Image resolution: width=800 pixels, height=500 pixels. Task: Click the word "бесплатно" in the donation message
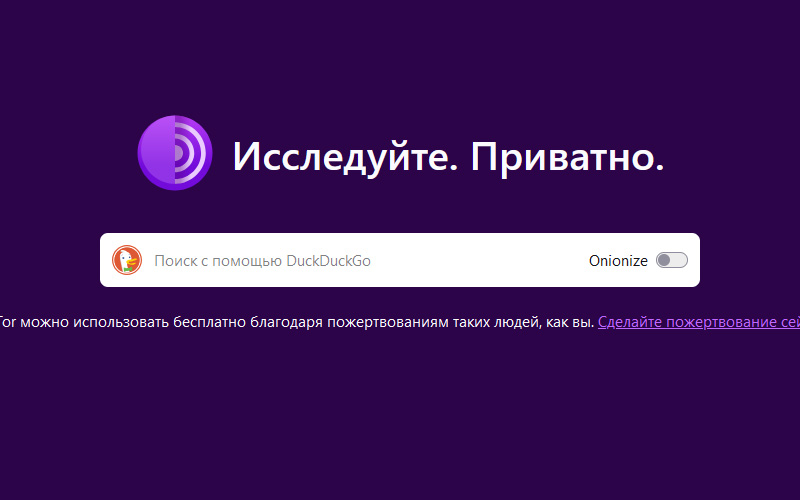tap(190, 322)
